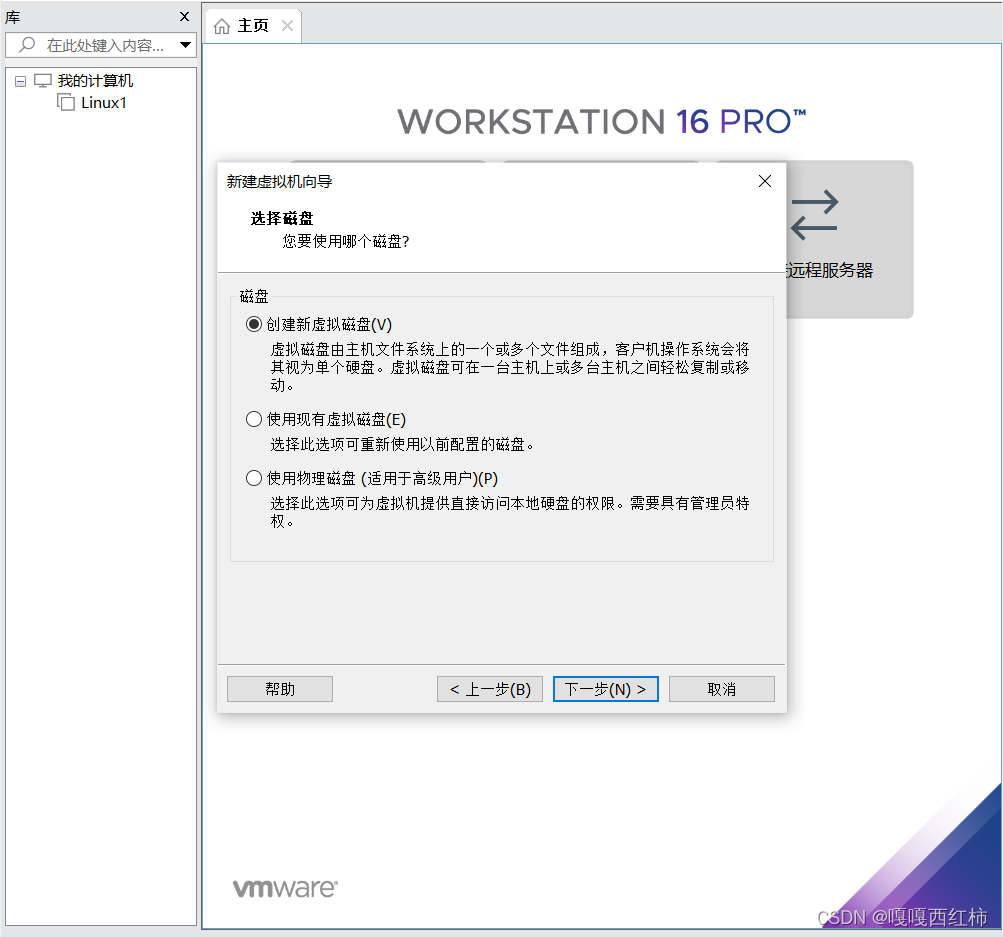Click the 上一步(B) button
This screenshot has height=937, width=1003.
[490, 689]
